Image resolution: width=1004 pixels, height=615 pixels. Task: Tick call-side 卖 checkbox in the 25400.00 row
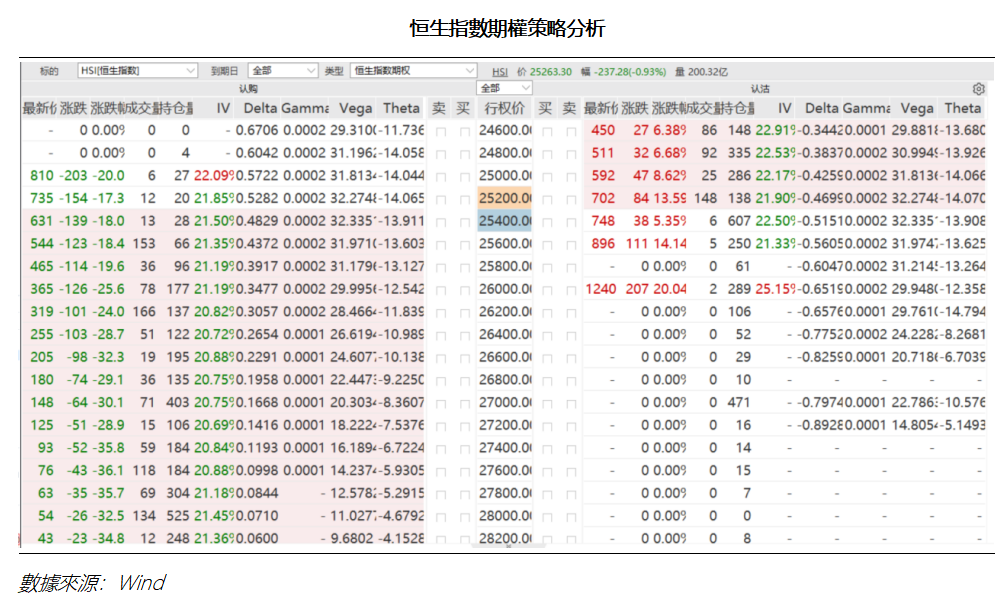[441, 222]
